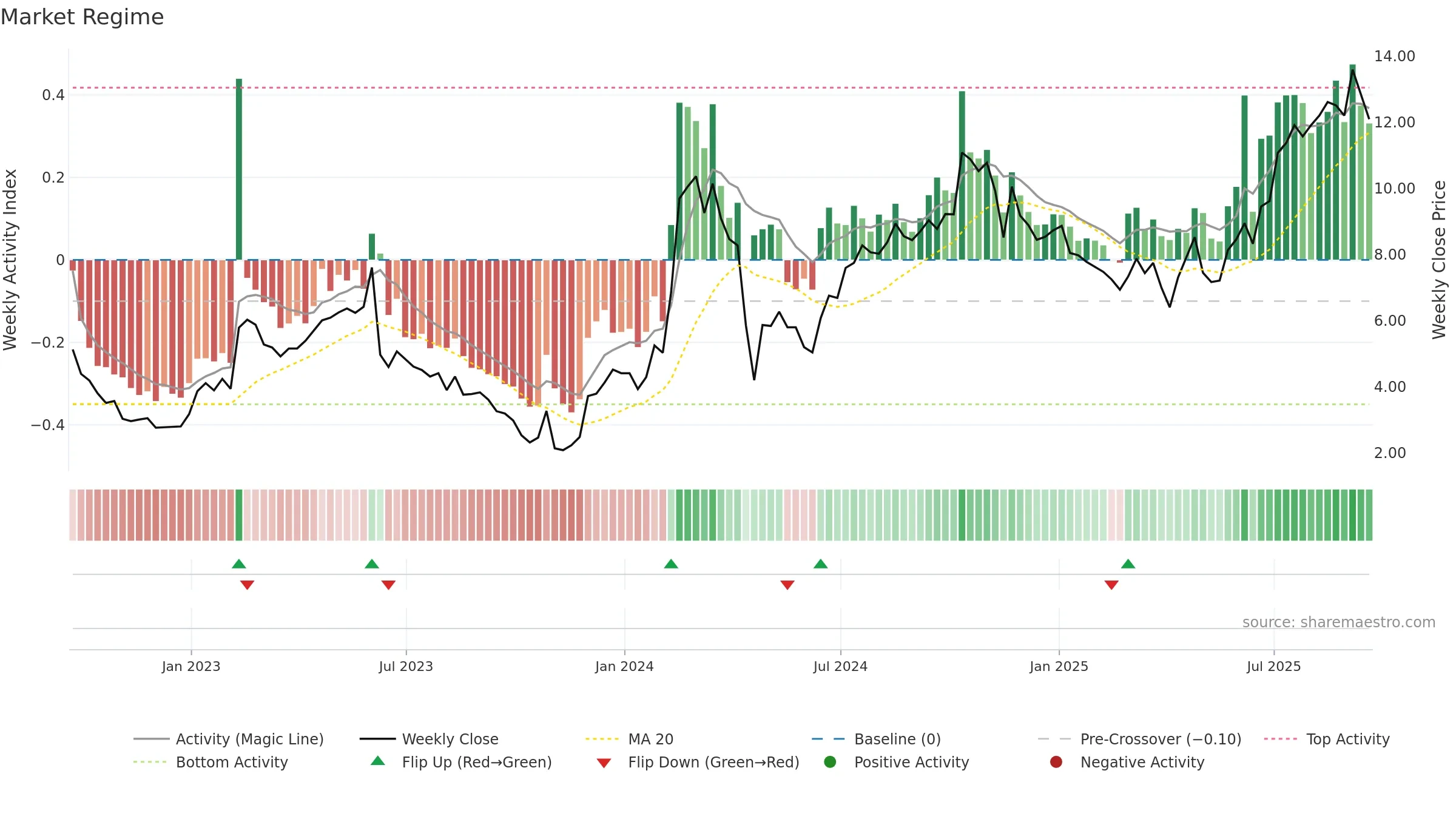Select first green flip-up marker after Jan 2023
Screen dimensions: 1456x819
(239, 564)
